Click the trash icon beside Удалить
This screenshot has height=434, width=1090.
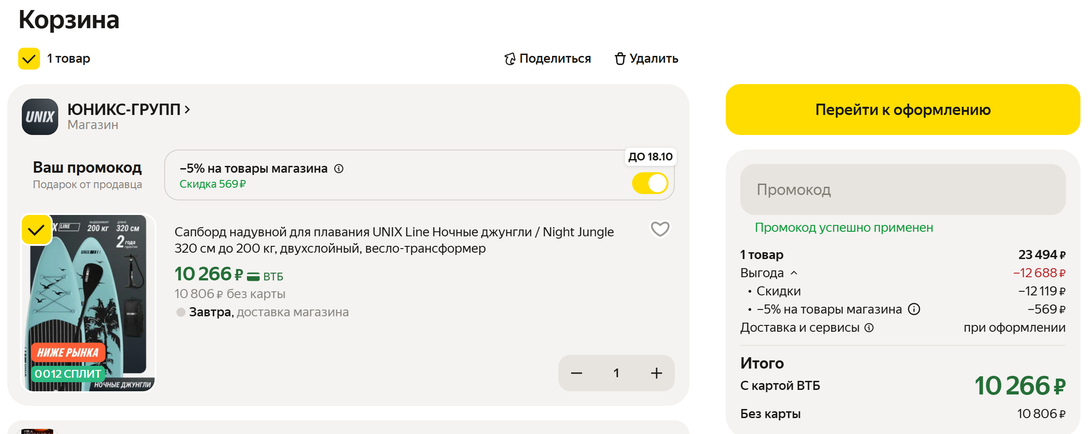tap(620, 59)
